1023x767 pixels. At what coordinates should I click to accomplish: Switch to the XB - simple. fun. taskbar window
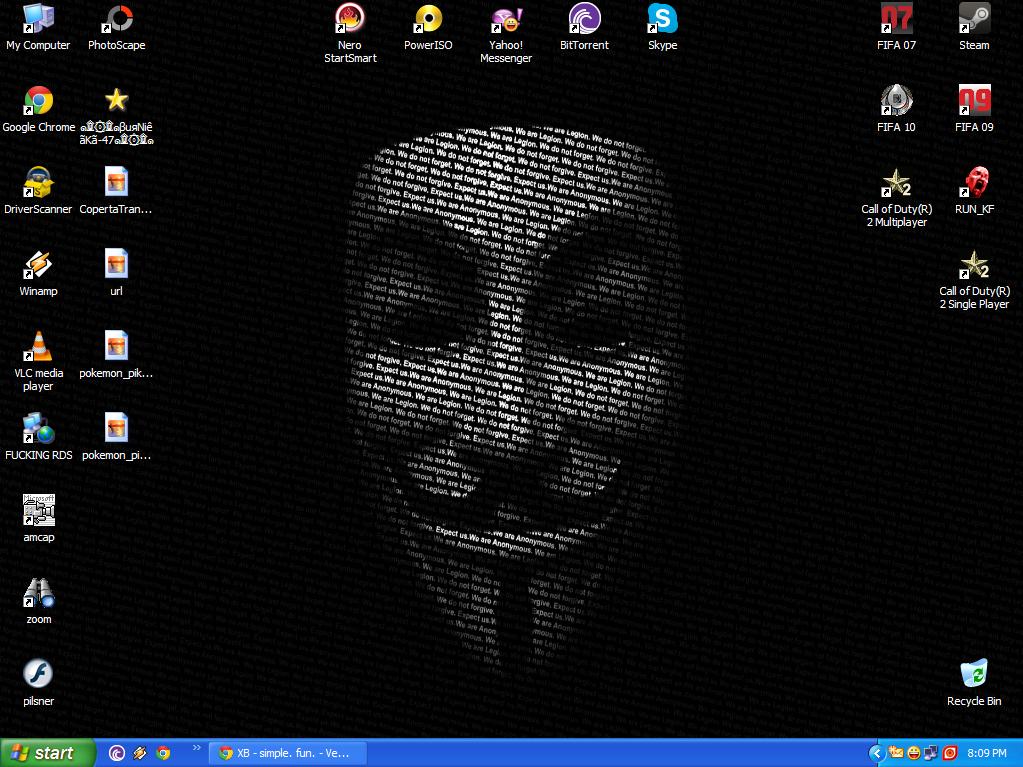(x=288, y=753)
